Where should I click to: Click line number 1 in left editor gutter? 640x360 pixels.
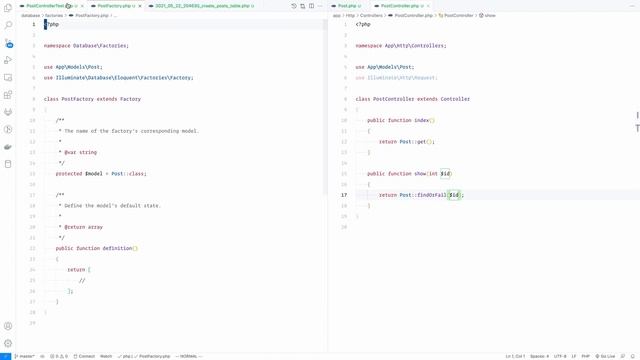[34, 24]
